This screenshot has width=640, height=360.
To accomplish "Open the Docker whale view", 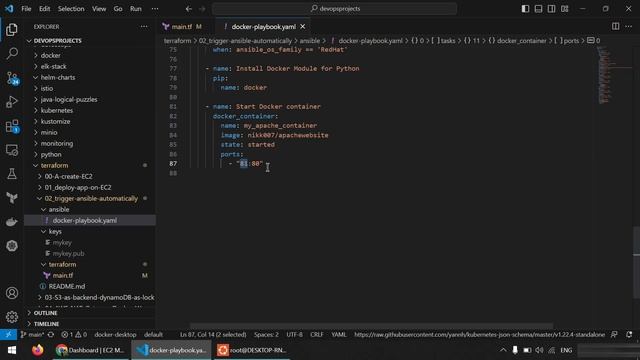I will [x=12, y=222].
